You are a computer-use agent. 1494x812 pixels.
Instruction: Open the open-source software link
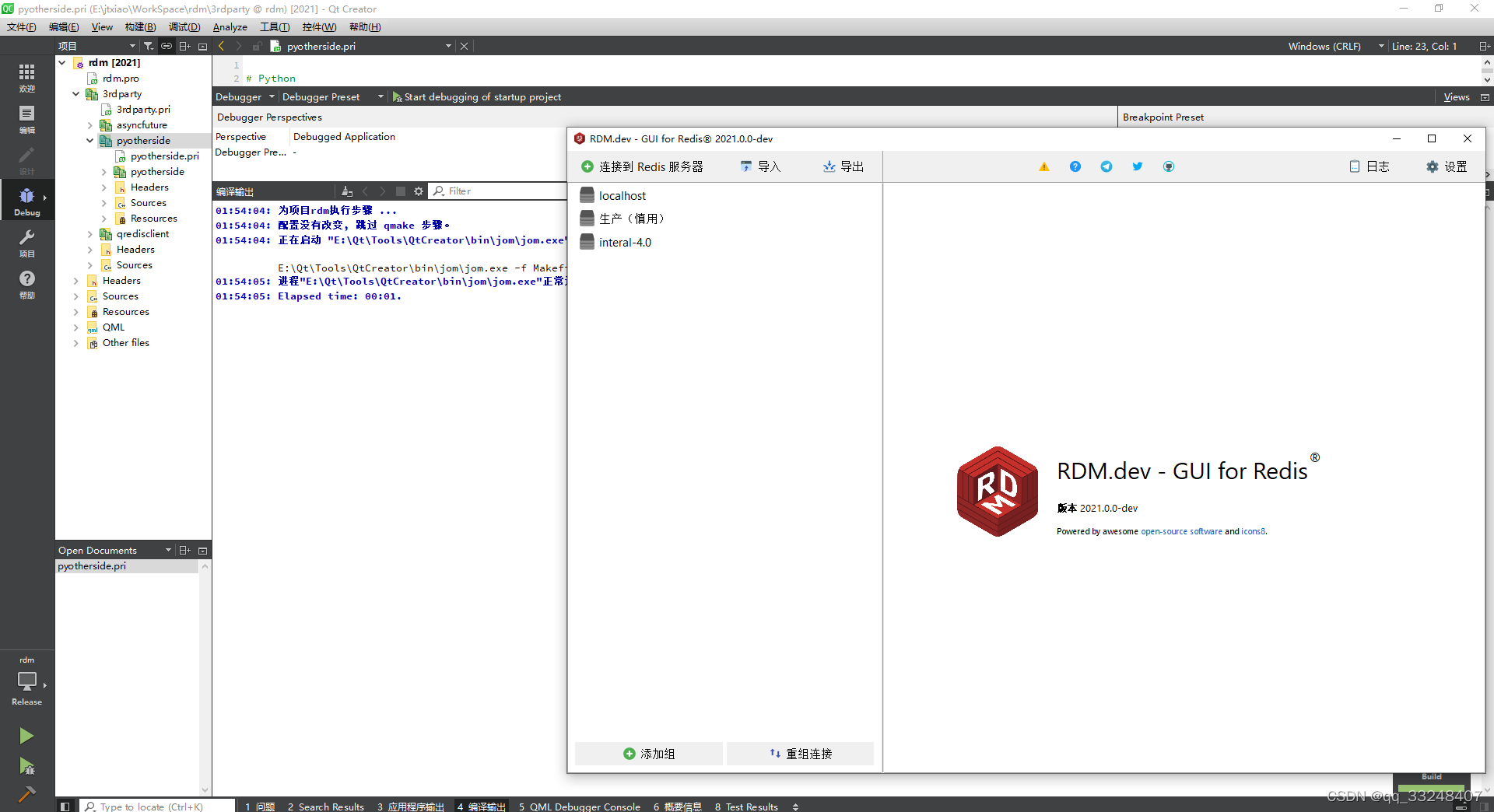pos(1181,532)
